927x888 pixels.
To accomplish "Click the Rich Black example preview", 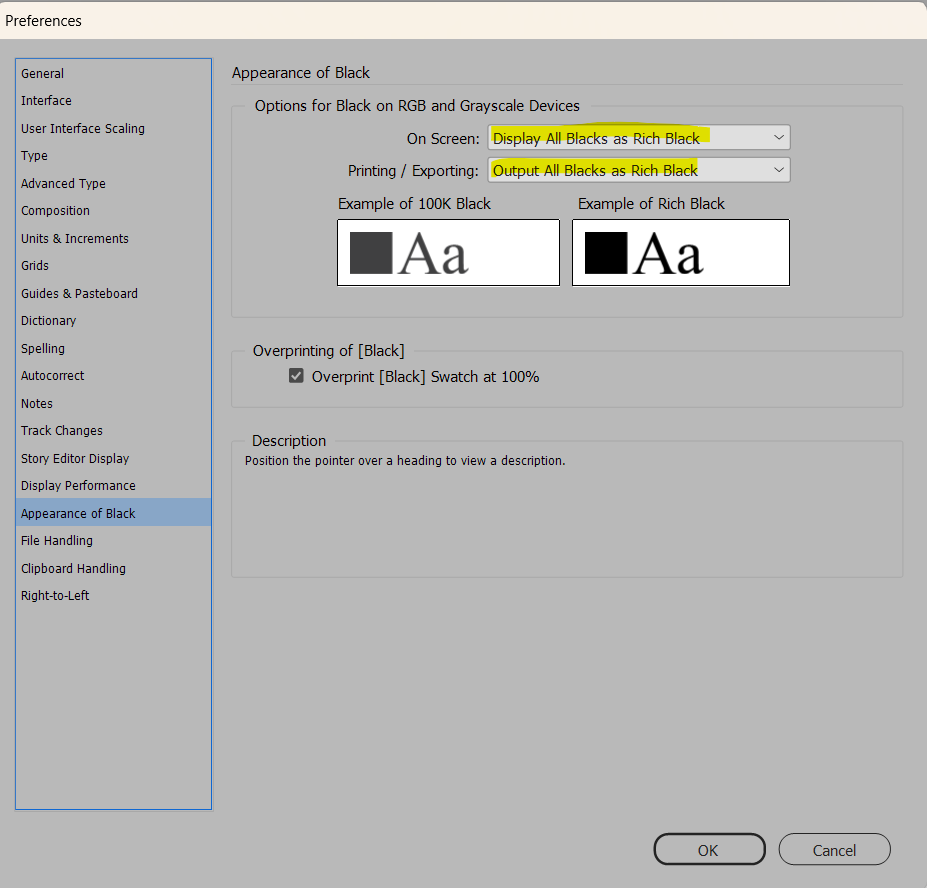I will tap(680, 252).
